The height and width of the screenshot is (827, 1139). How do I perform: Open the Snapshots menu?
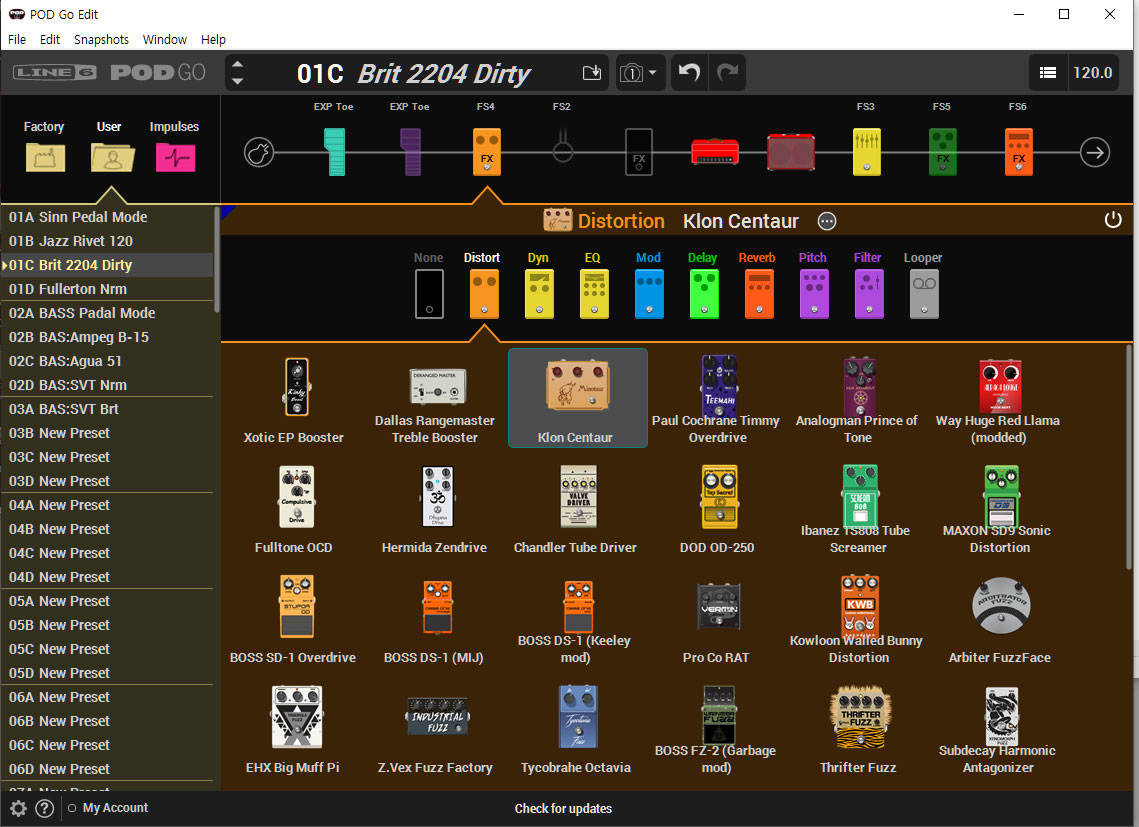[101, 39]
